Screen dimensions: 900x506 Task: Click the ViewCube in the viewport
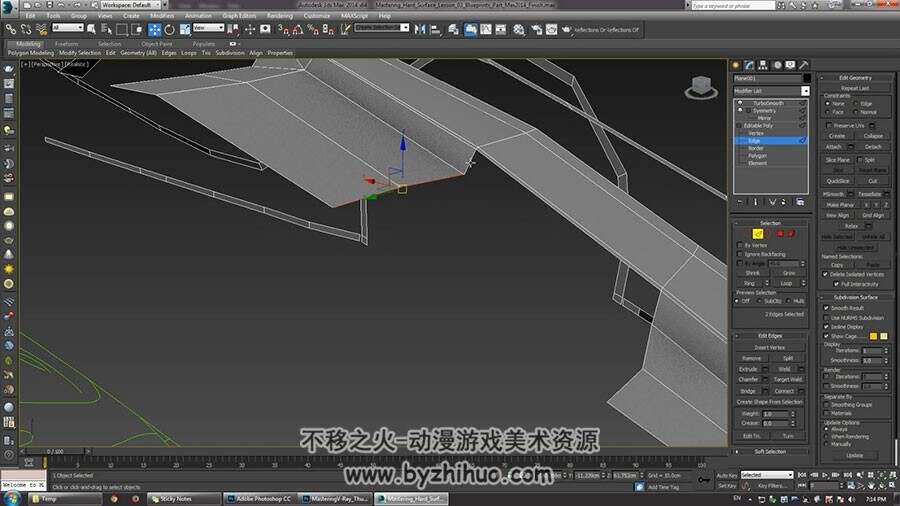[x=701, y=88]
